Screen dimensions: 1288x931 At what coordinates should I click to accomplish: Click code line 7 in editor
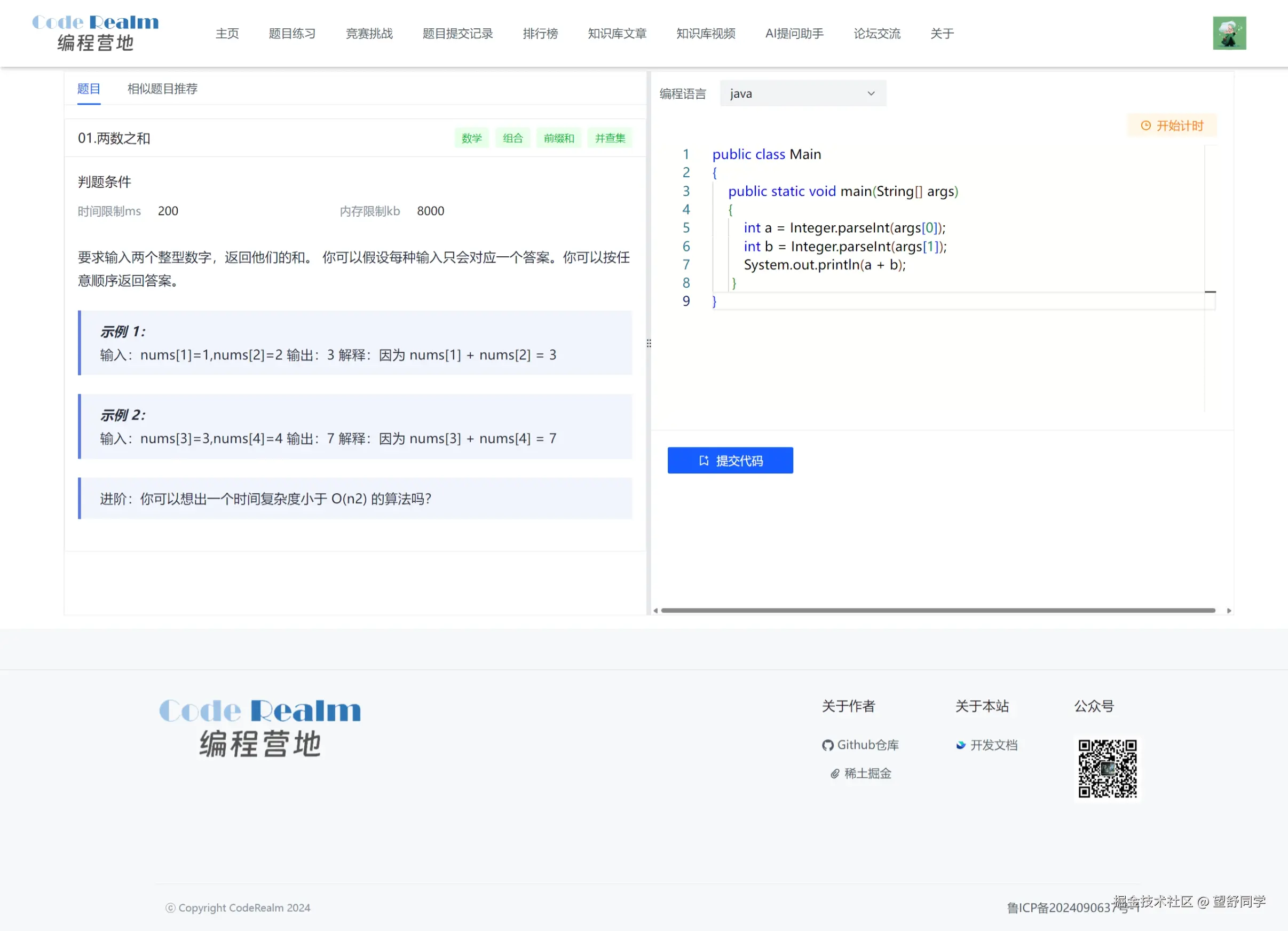825,265
